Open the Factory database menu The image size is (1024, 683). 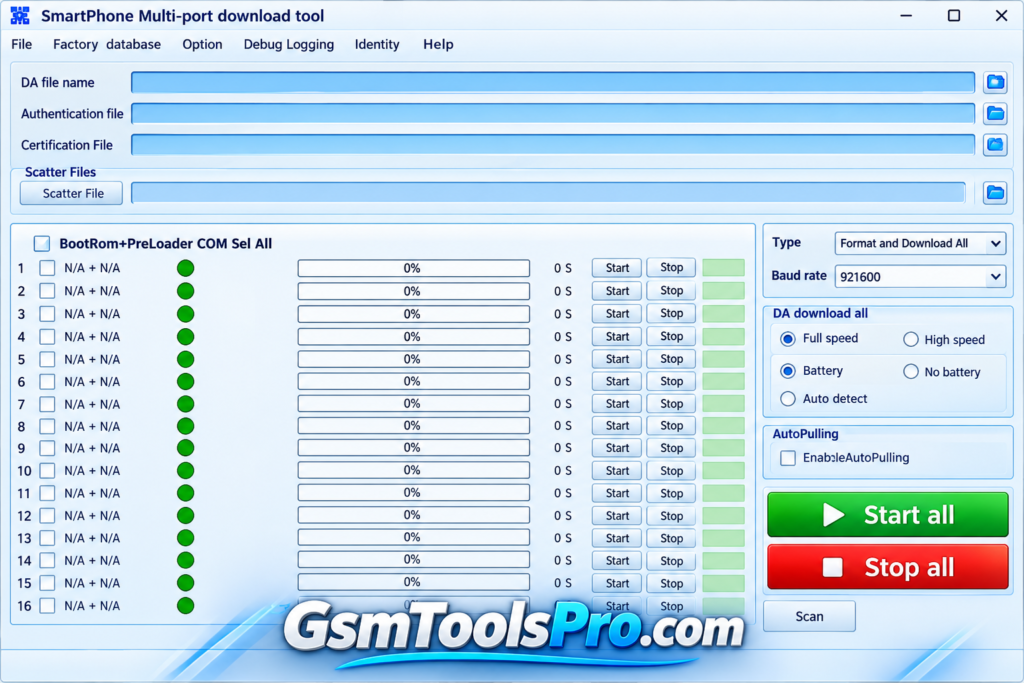click(x=107, y=44)
